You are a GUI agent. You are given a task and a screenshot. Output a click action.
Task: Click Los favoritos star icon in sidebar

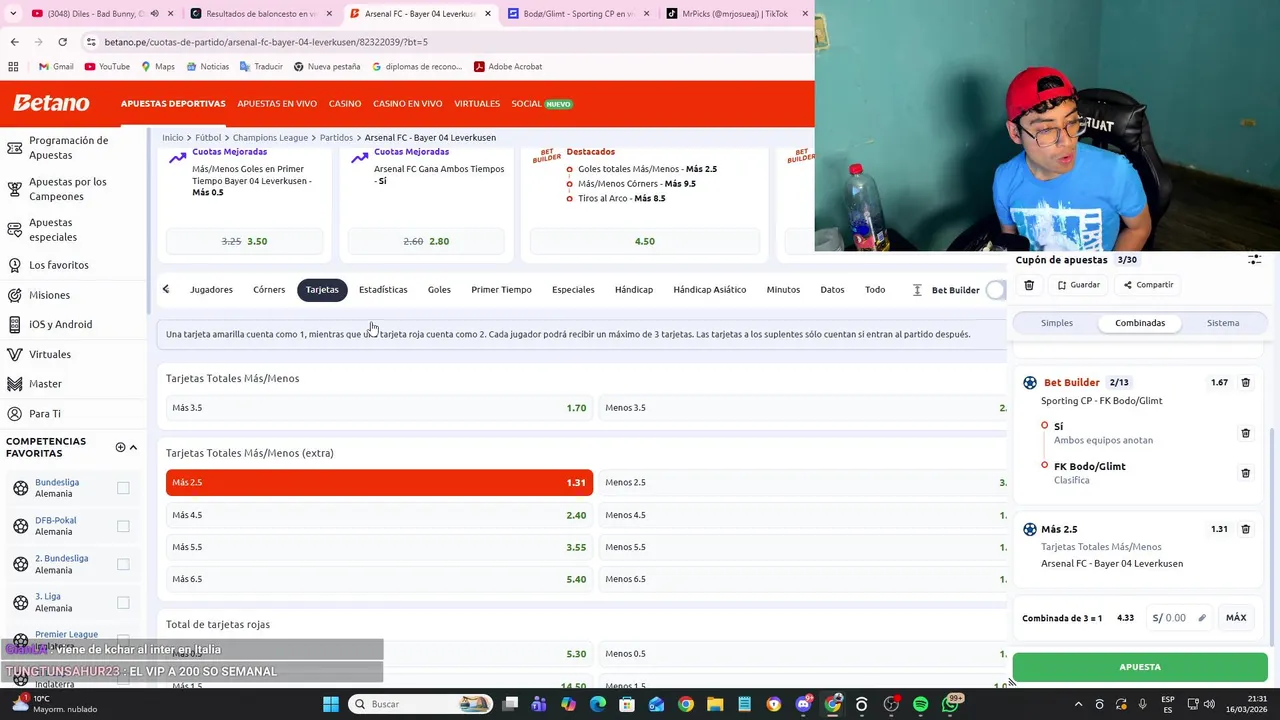(x=15, y=265)
